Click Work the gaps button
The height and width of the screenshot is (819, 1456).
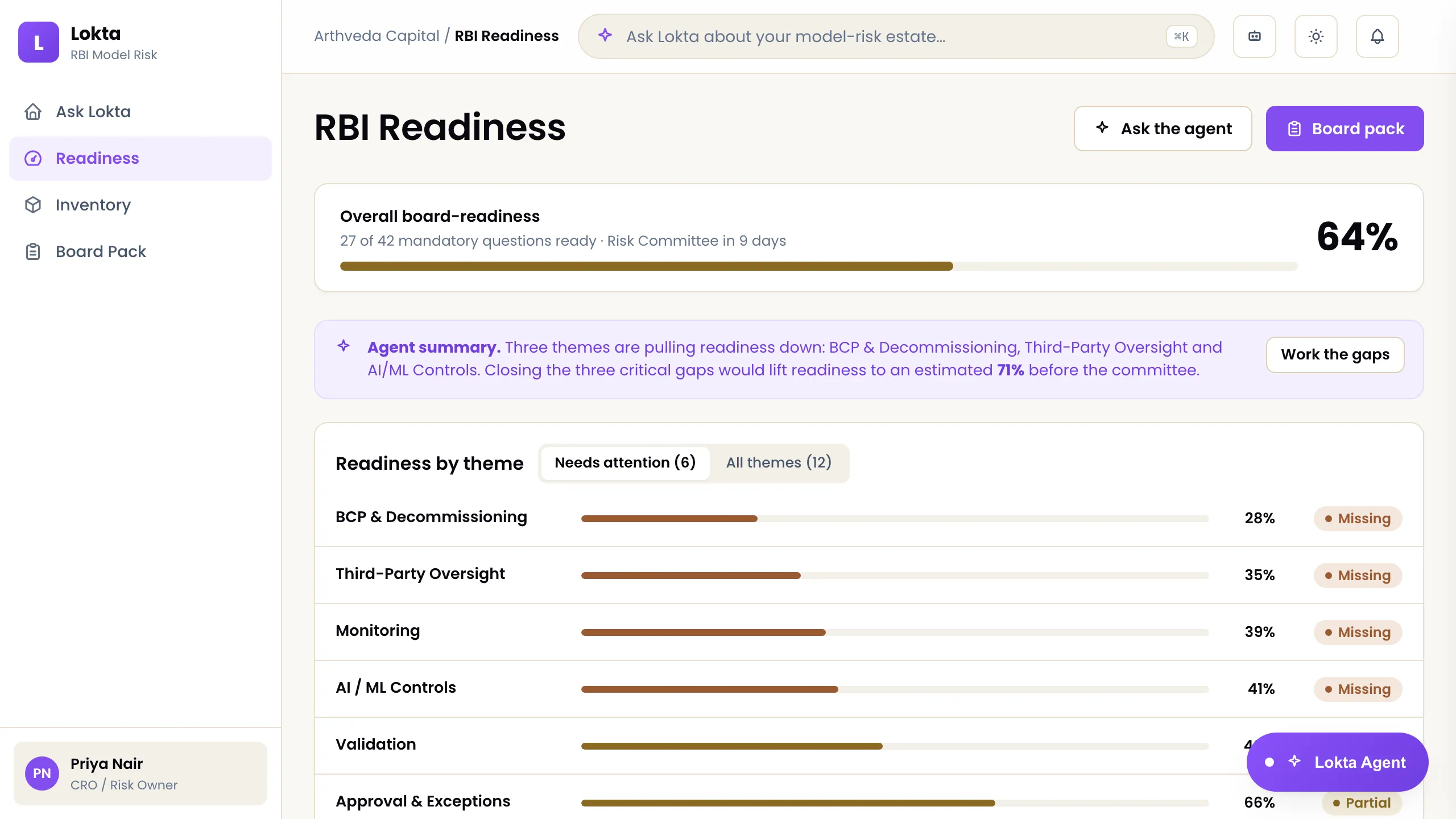(1335, 355)
